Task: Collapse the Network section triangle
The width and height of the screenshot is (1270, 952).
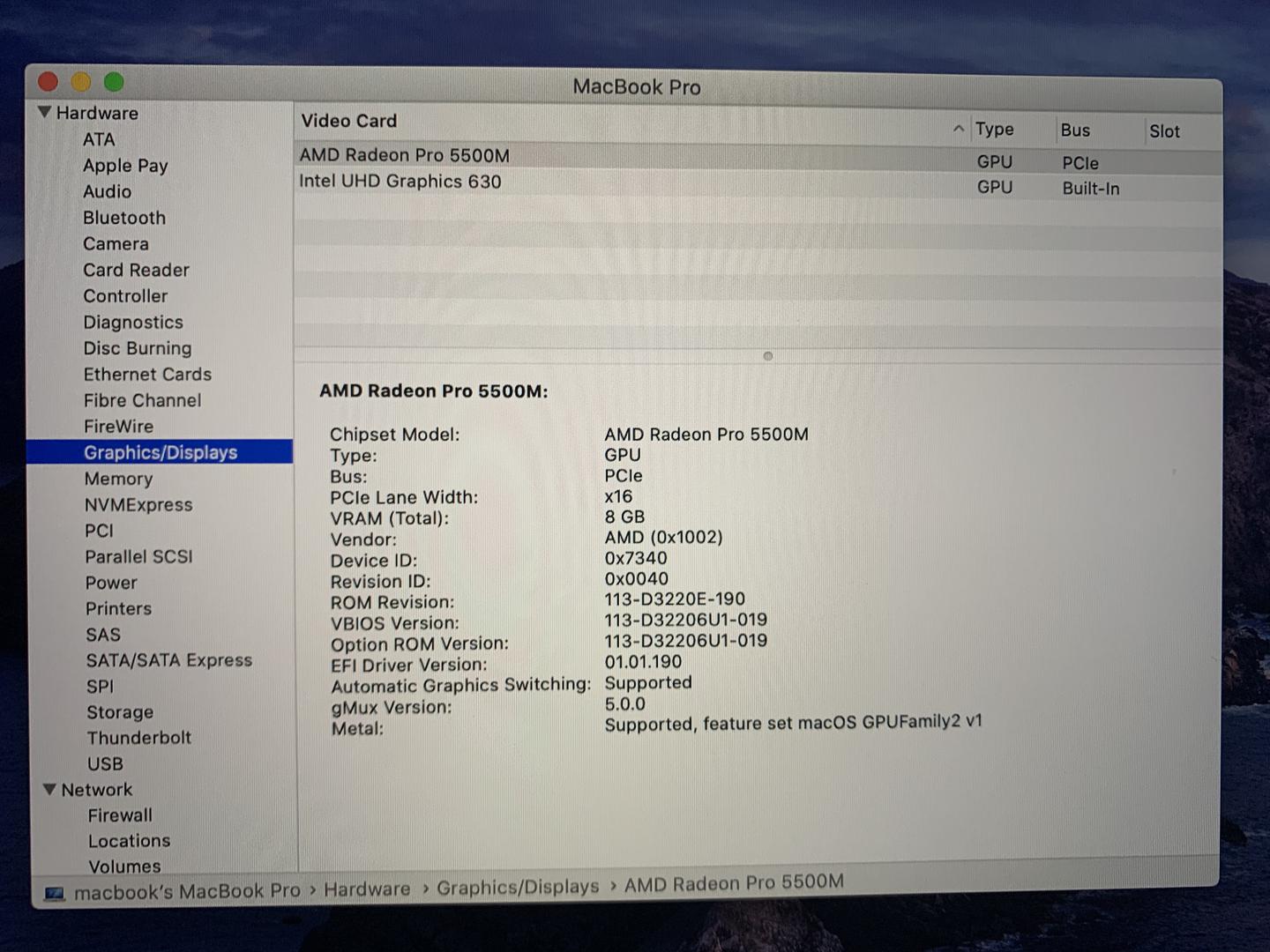Action: click(x=49, y=790)
